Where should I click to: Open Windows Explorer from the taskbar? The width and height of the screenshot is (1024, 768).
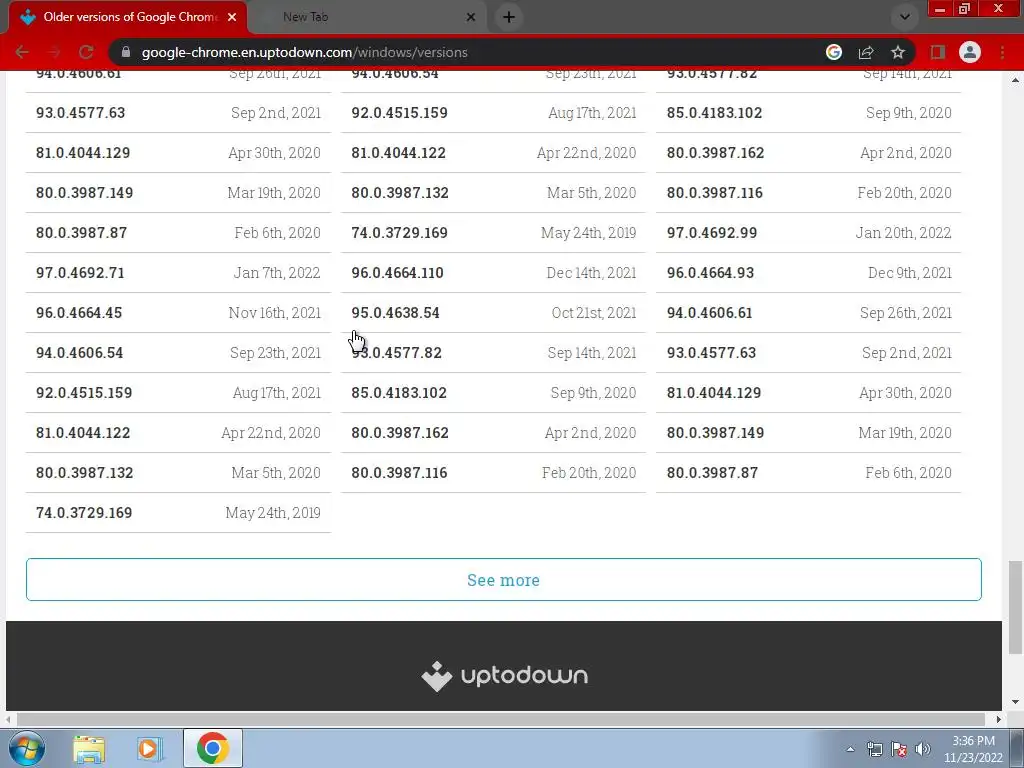pyautogui.click(x=89, y=749)
